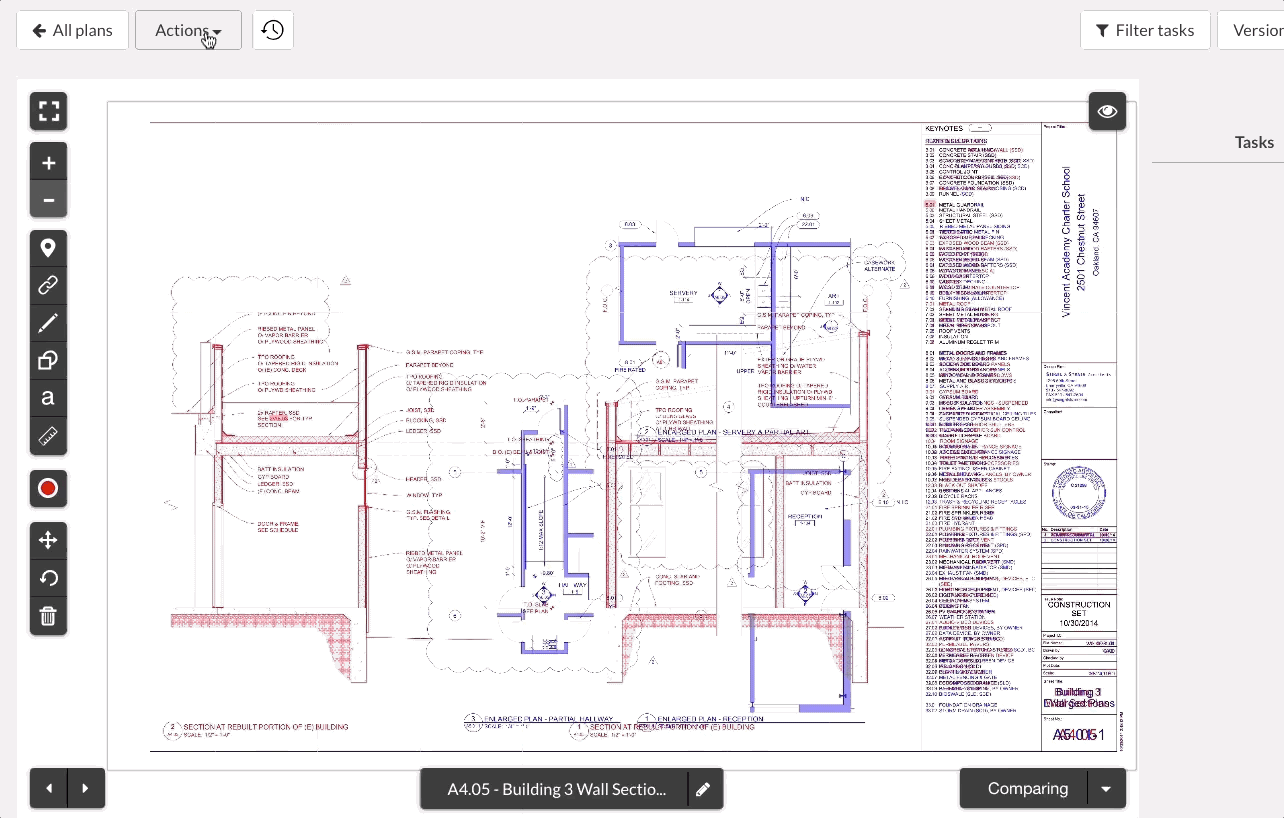Activate the move/pan arrows tool
The width and height of the screenshot is (1284, 818).
pos(48,541)
